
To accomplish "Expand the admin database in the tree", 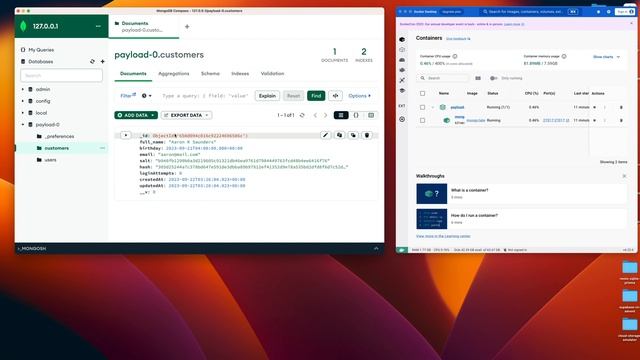I will pos(23,89).
